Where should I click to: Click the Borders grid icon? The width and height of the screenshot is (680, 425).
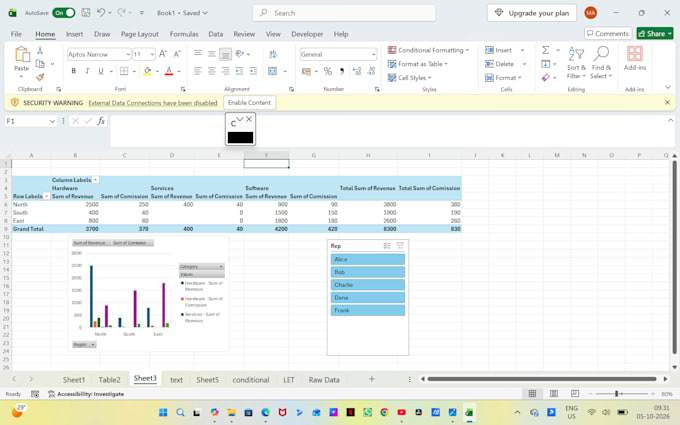tap(124, 71)
